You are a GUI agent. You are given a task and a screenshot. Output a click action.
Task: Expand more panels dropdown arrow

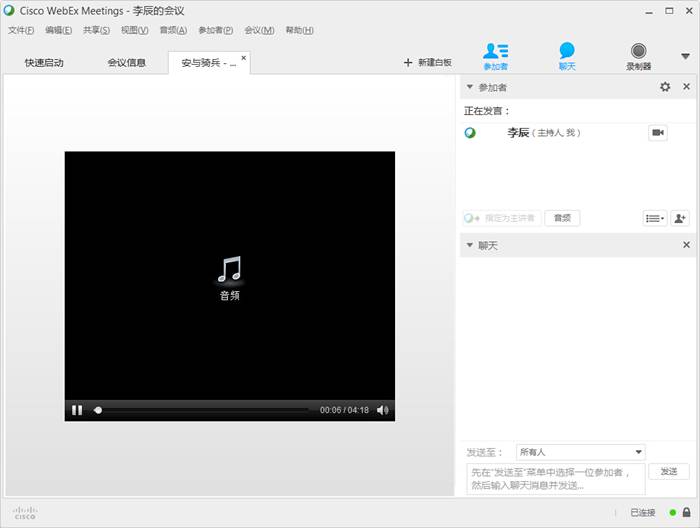[x=685, y=56]
